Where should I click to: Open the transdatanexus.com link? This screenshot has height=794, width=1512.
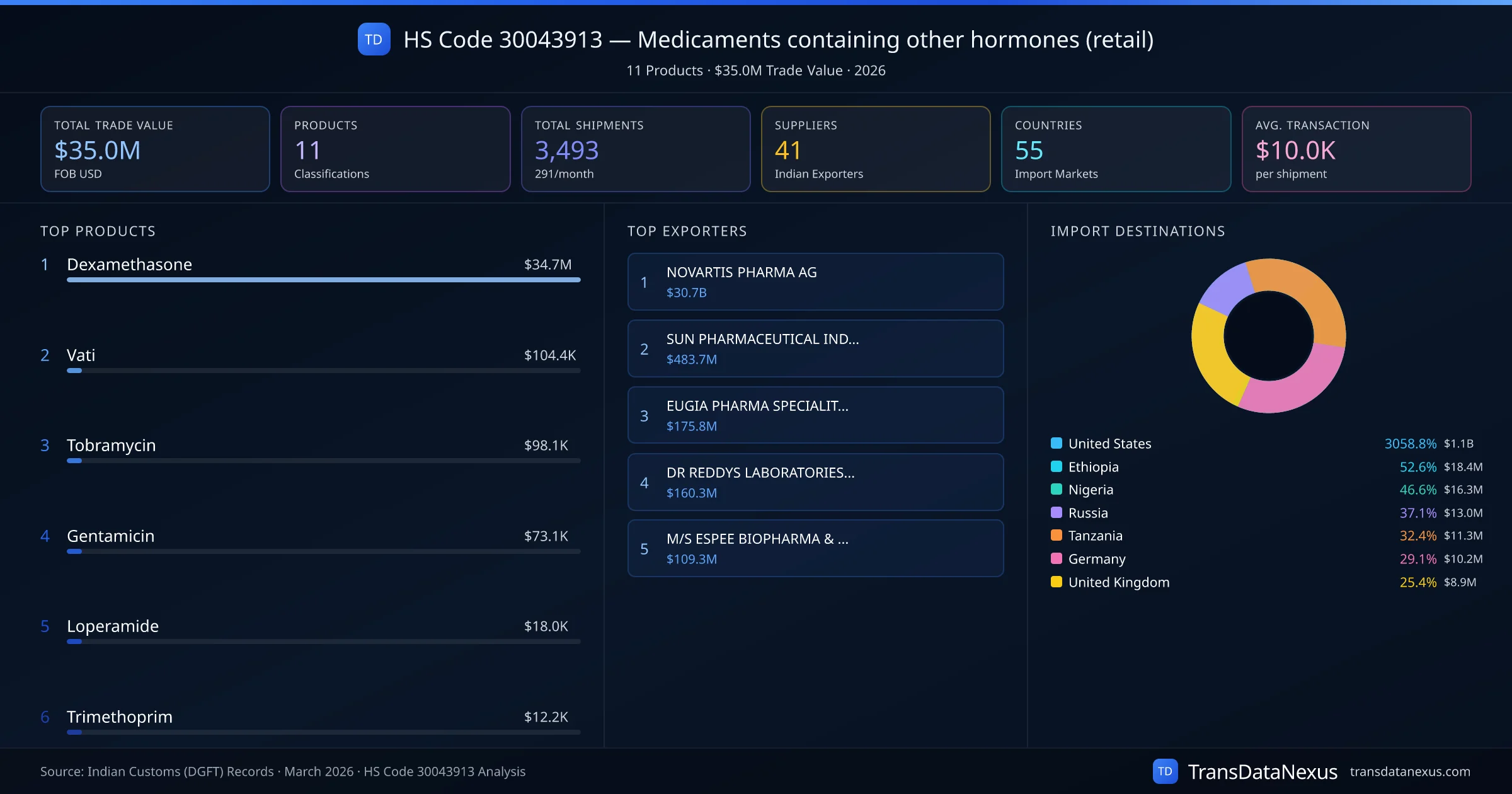(1409, 771)
